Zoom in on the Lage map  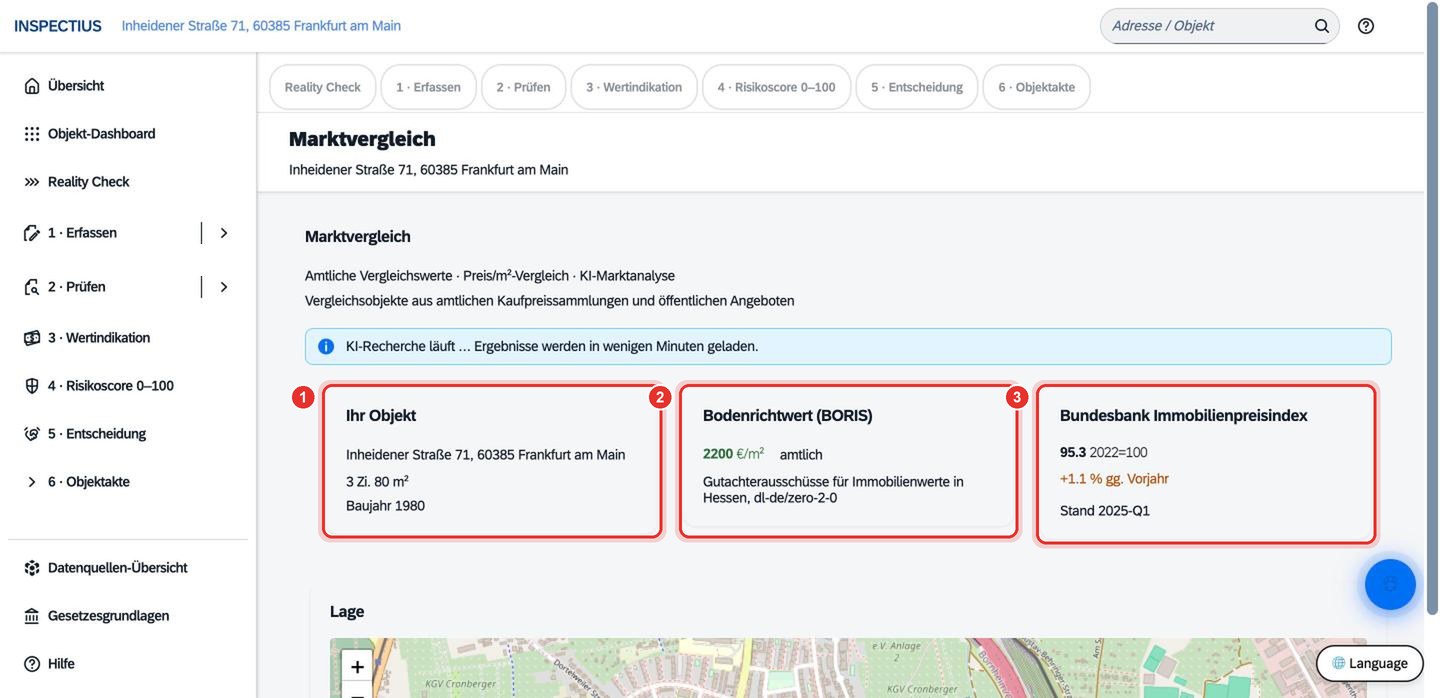(357, 666)
